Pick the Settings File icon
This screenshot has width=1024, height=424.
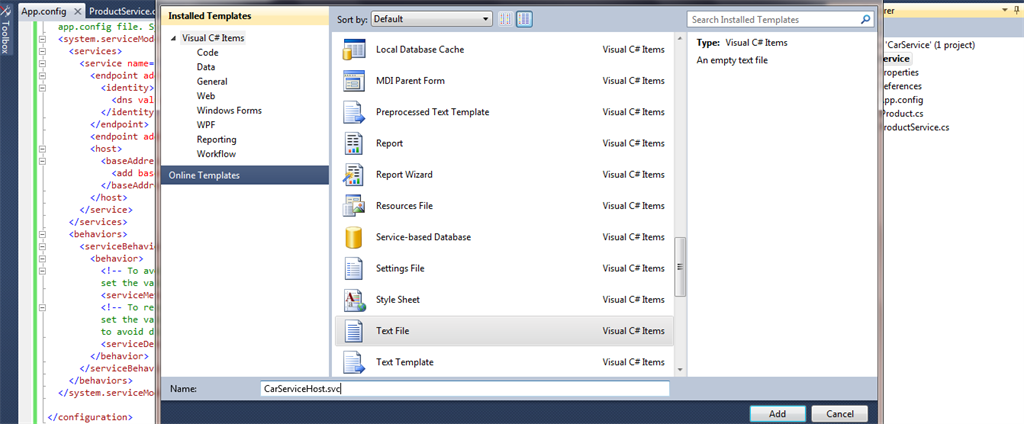[x=355, y=268]
